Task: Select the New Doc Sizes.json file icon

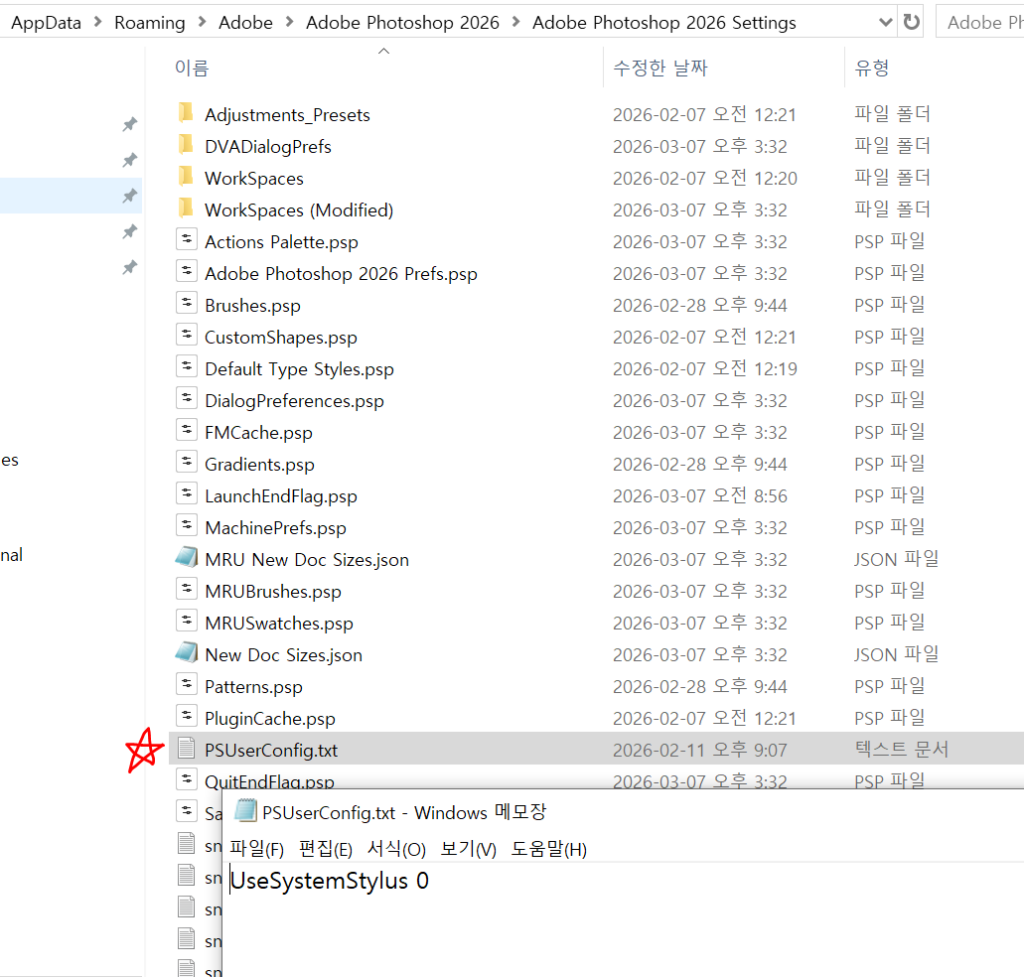Action: point(187,652)
